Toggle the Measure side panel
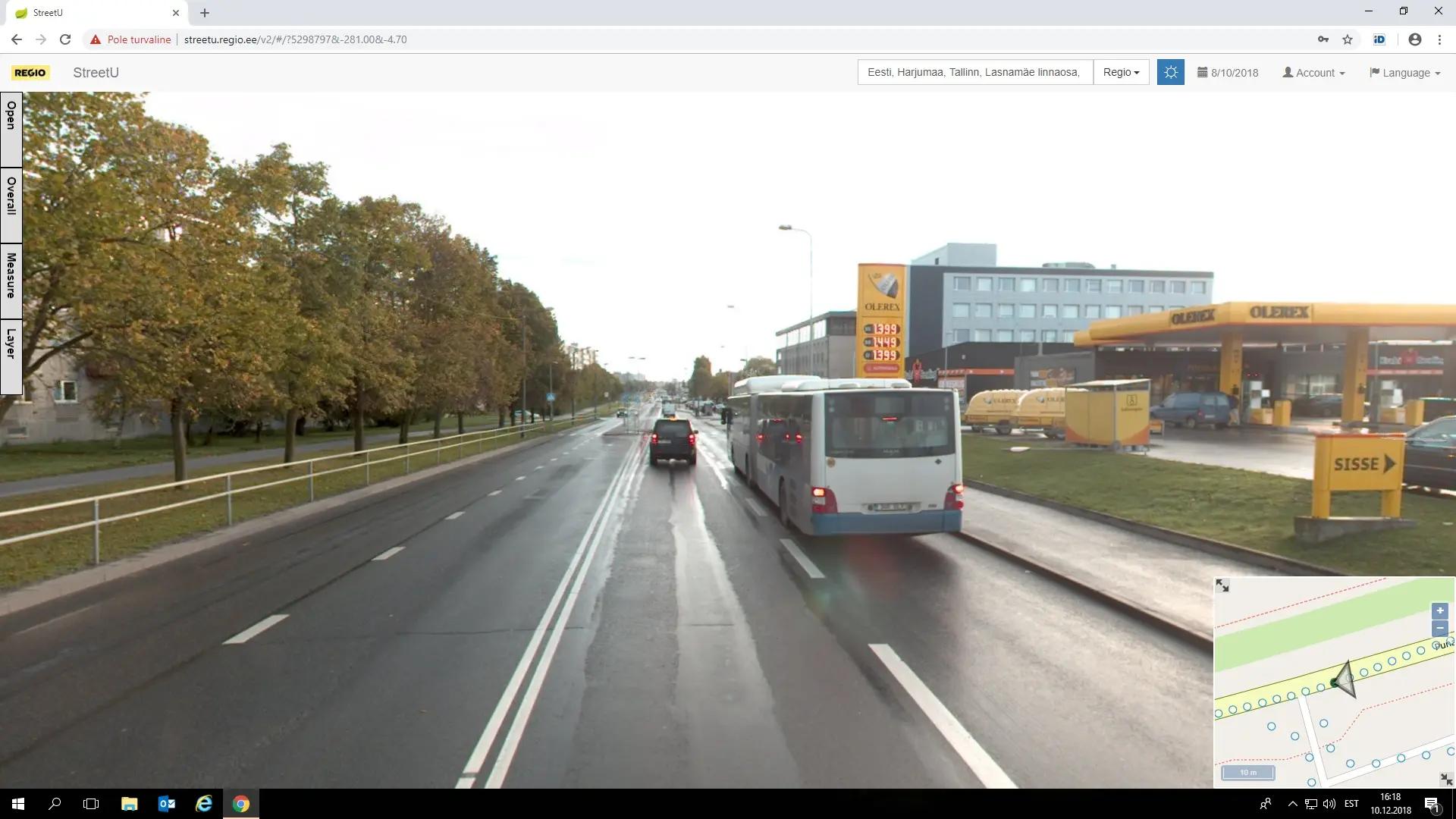Viewport: 1456px width, 819px height. tap(11, 280)
